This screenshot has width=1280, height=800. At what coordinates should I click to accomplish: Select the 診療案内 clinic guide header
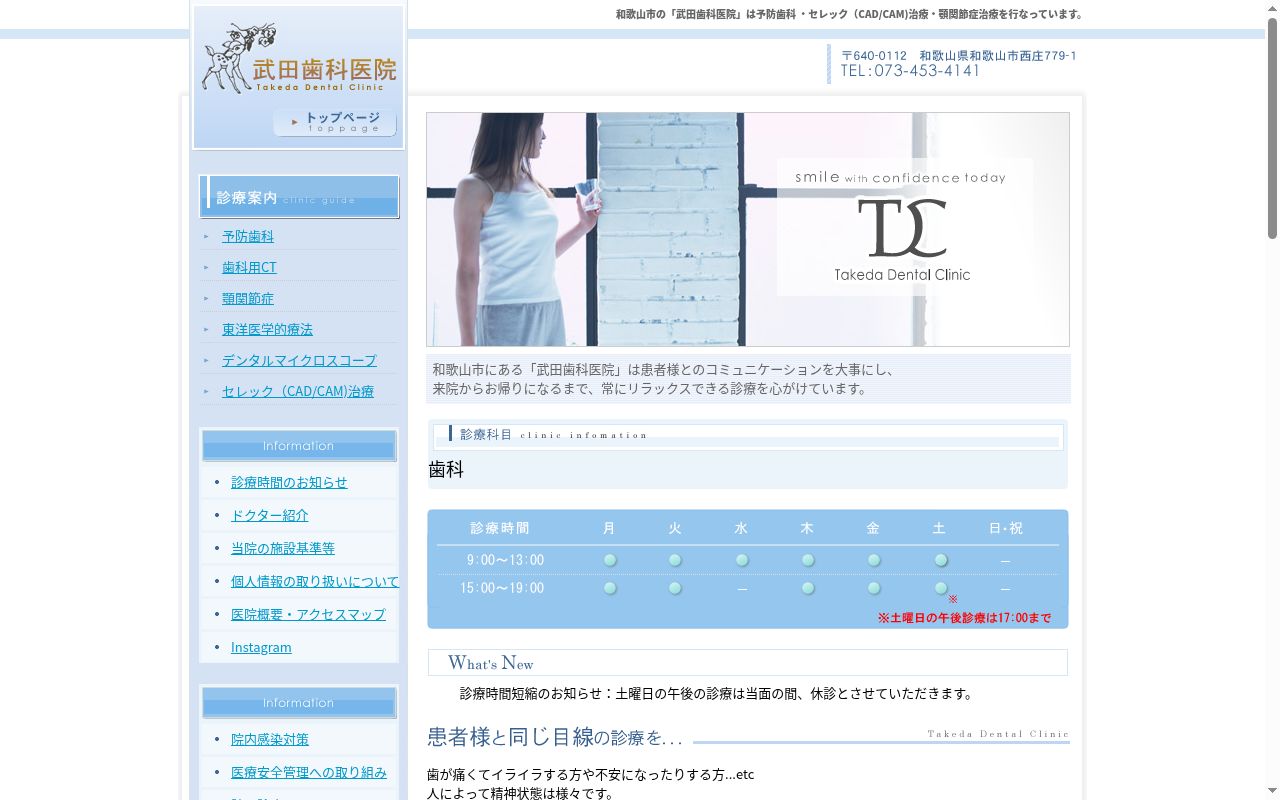(x=299, y=197)
